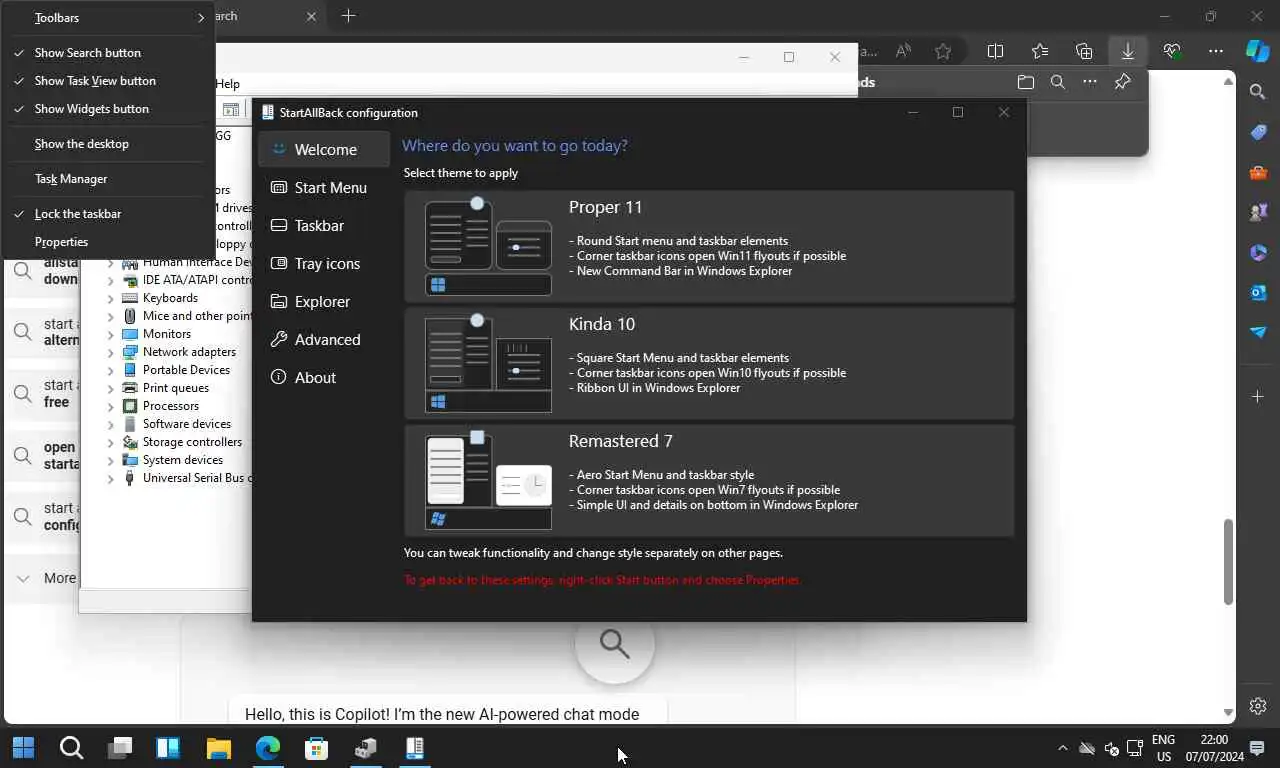Open Properties from taskbar context menu
The width and height of the screenshot is (1280, 768).
click(108, 242)
